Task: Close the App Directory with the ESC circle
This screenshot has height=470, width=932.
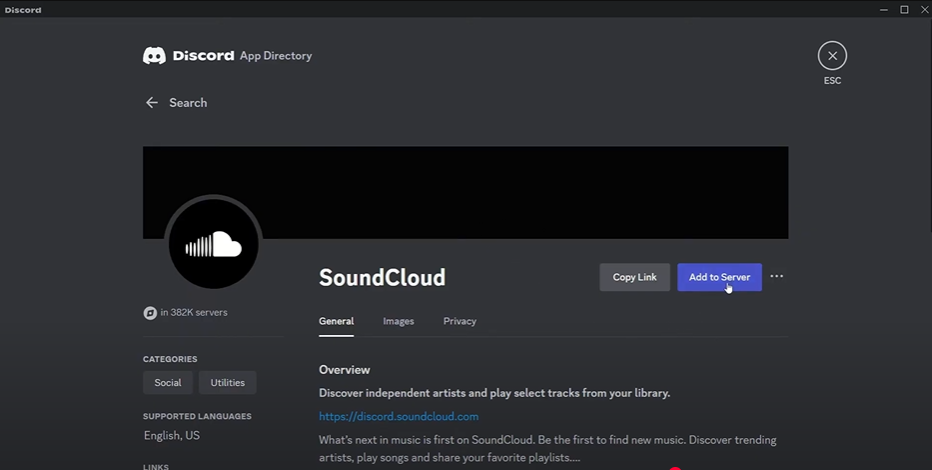Action: (832, 56)
